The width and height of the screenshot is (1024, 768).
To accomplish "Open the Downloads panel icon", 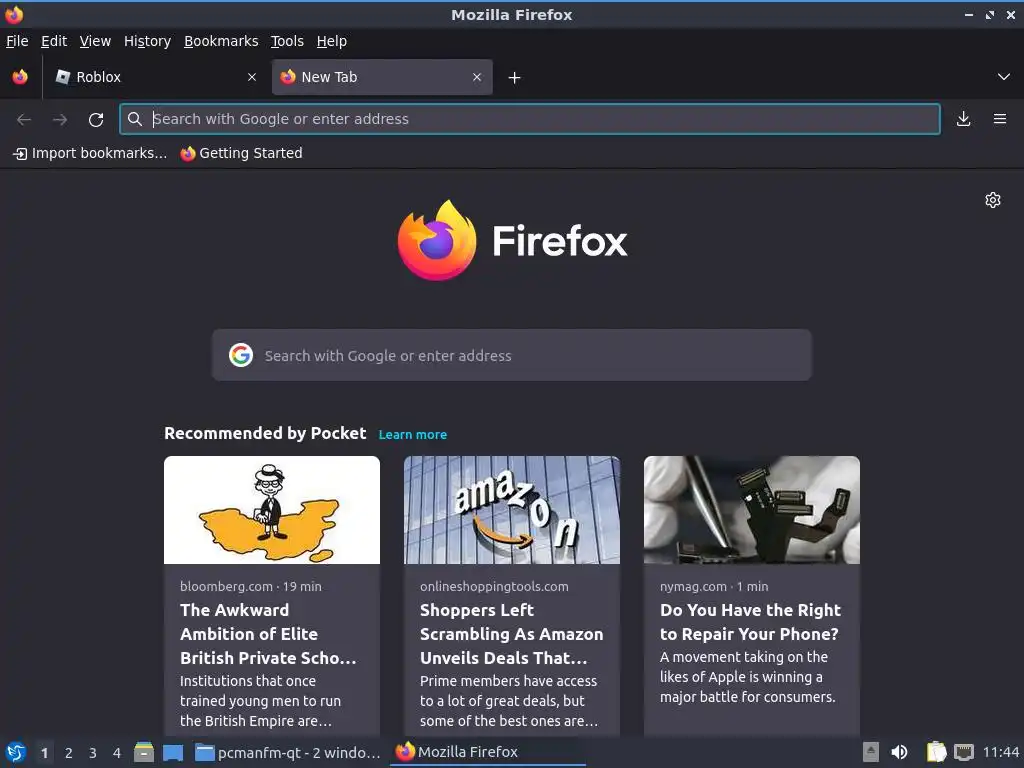I will (x=963, y=119).
